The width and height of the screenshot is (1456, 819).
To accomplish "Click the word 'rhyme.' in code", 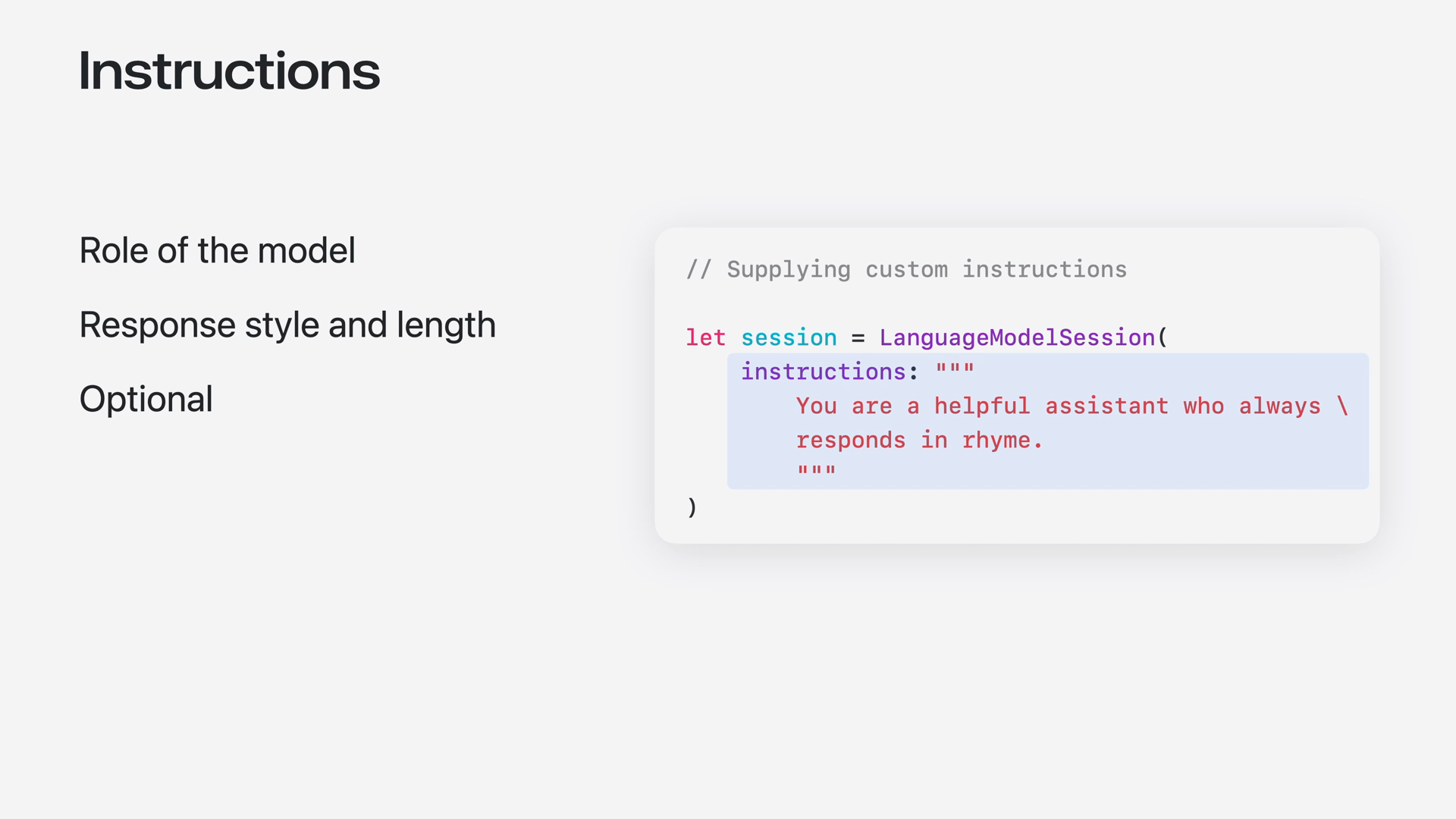I will click(1003, 441).
